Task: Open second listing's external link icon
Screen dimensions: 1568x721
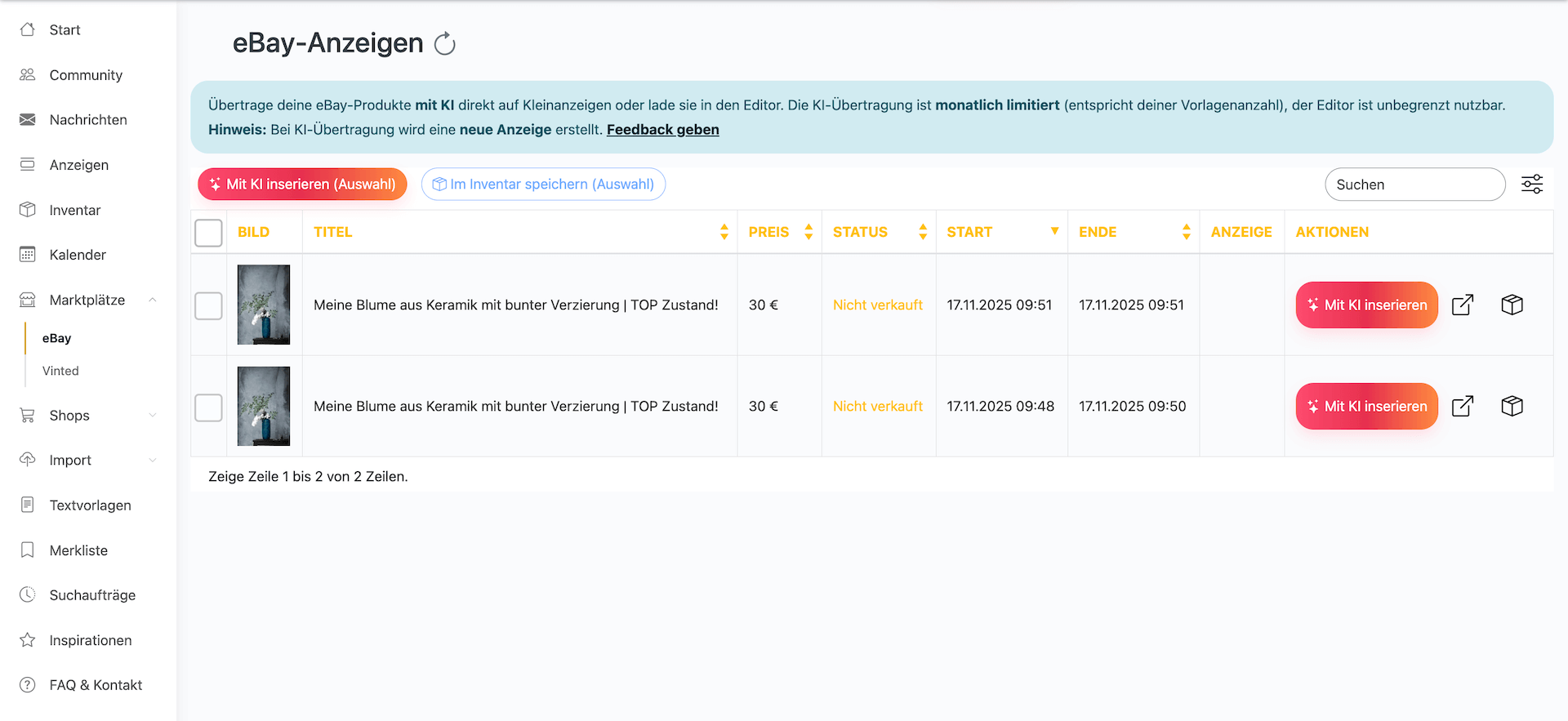Action: coord(1462,407)
